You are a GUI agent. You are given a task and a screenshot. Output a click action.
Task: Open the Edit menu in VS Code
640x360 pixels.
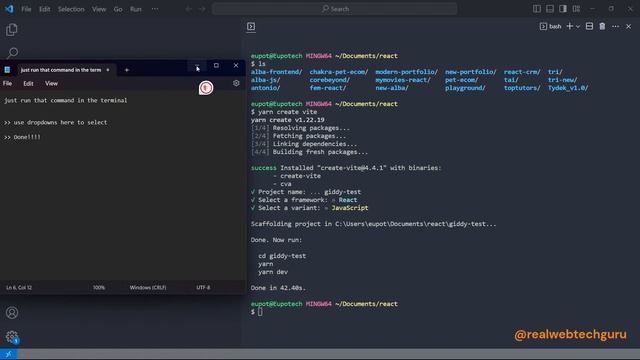click(x=44, y=9)
